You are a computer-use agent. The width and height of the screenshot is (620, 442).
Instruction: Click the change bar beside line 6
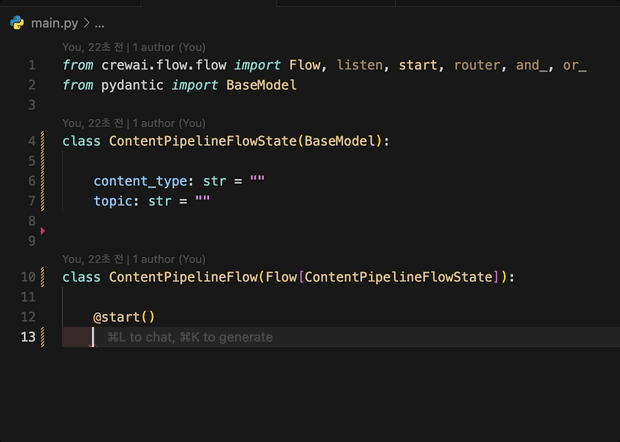click(x=43, y=181)
